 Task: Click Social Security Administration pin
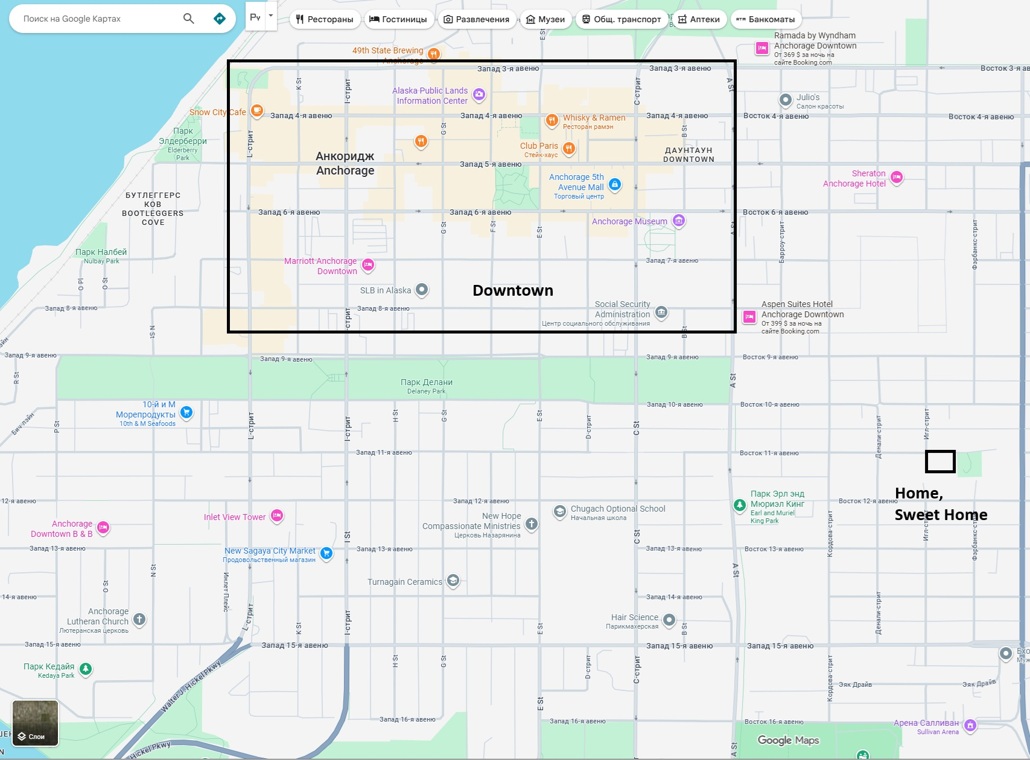pyautogui.click(x=661, y=312)
